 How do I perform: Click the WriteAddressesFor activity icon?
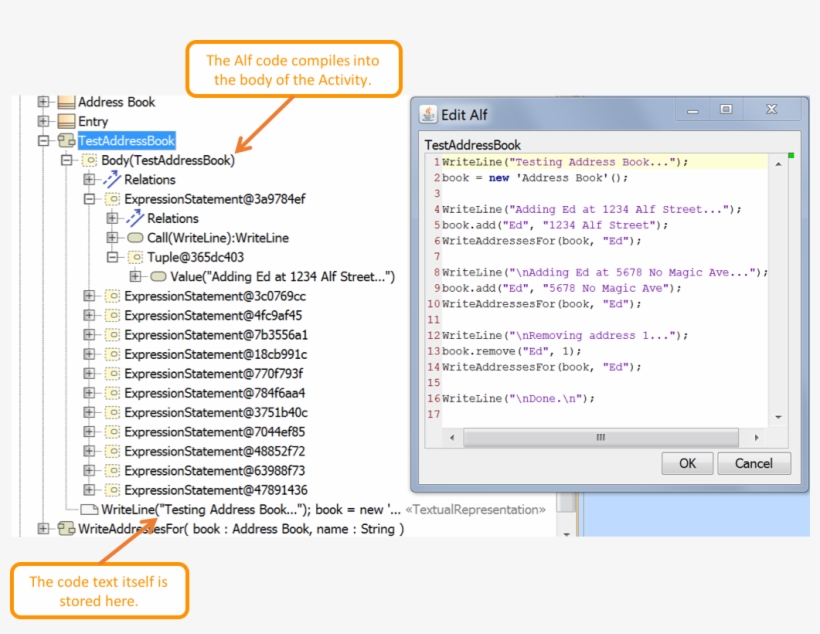[66, 529]
